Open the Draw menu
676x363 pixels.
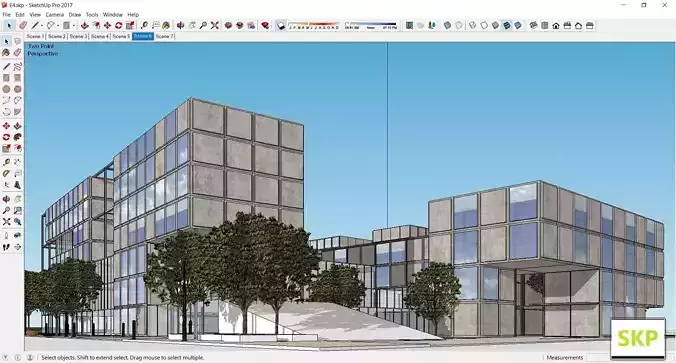point(75,15)
